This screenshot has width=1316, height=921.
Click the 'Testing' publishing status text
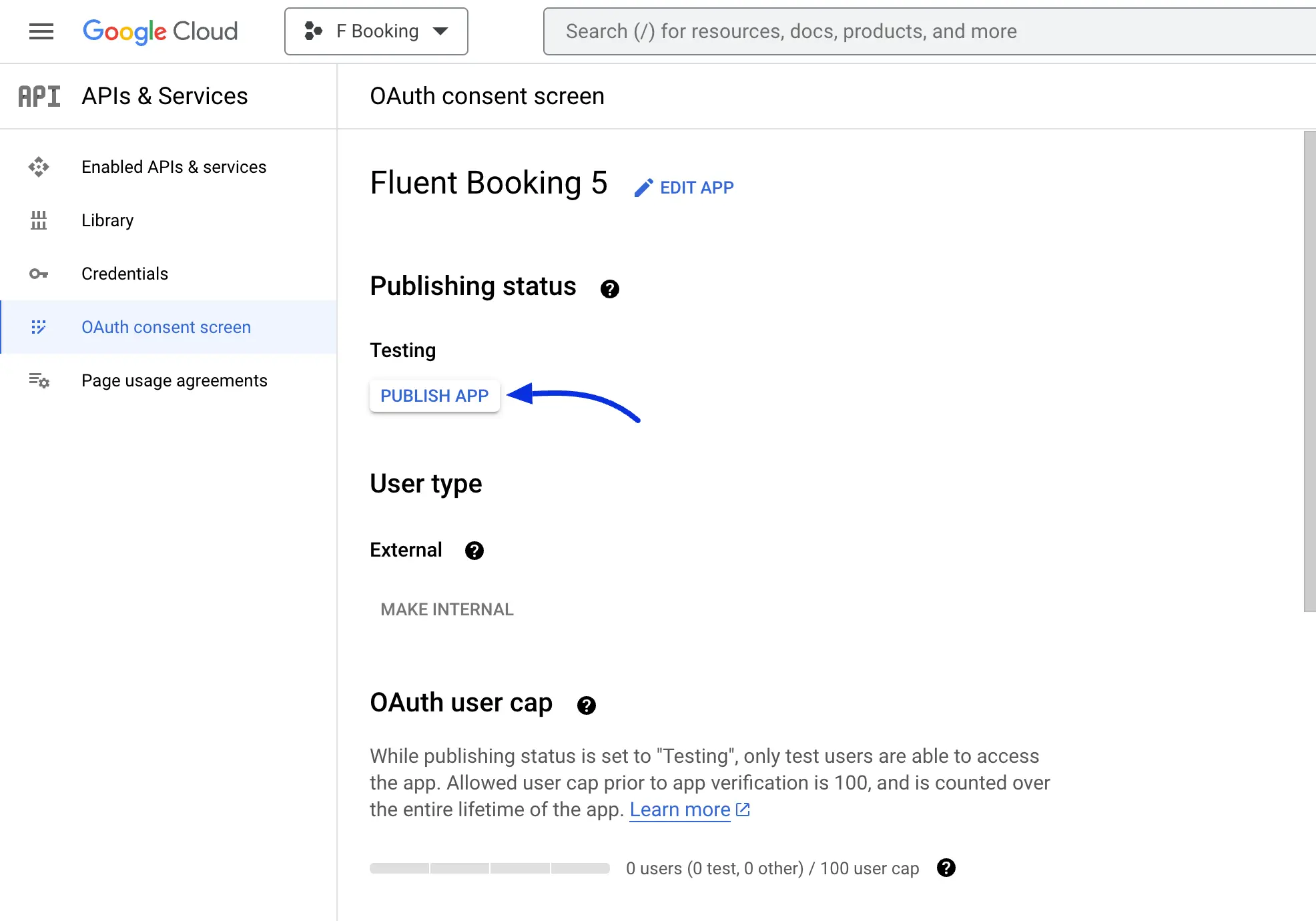[403, 350]
